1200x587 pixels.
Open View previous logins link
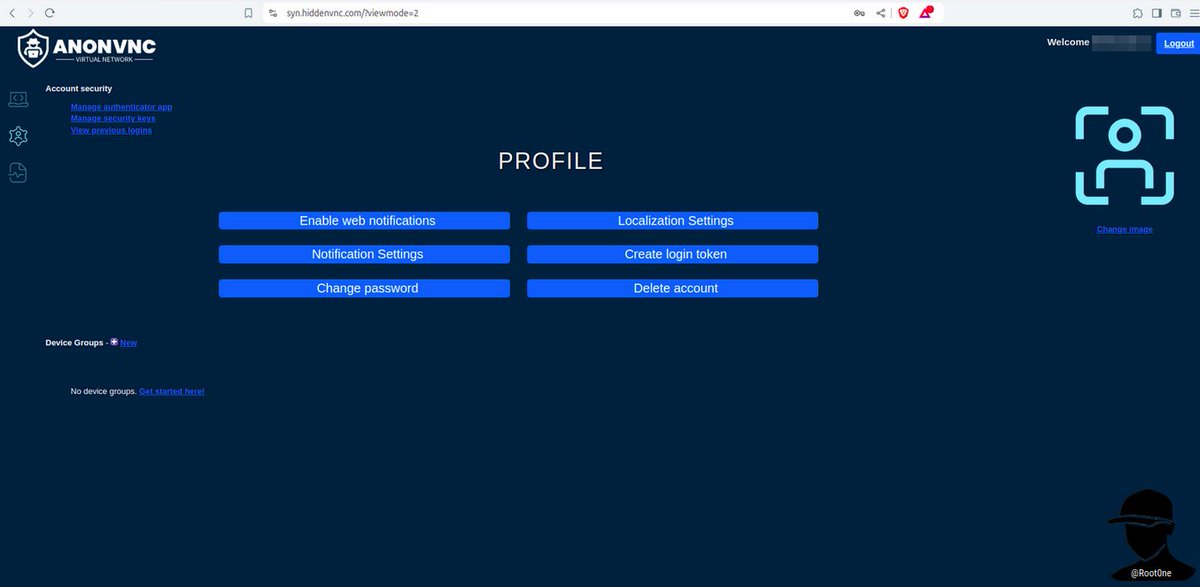[111, 130]
